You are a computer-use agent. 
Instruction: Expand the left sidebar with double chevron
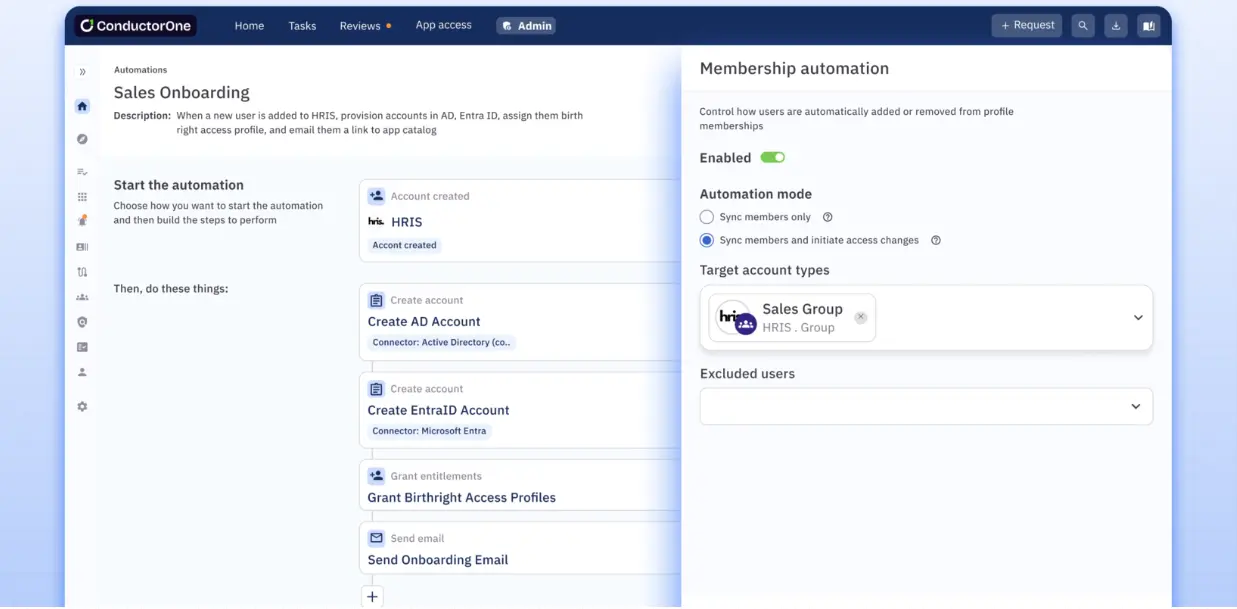click(x=82, y=72)
